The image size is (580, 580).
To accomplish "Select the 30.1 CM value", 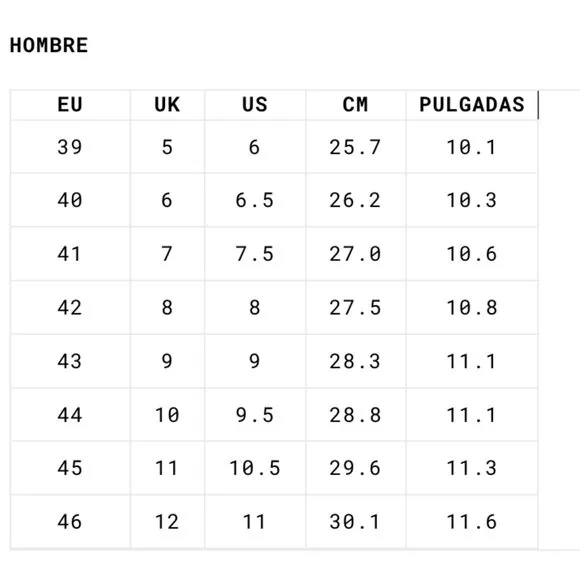I will [x=355, y=522].
